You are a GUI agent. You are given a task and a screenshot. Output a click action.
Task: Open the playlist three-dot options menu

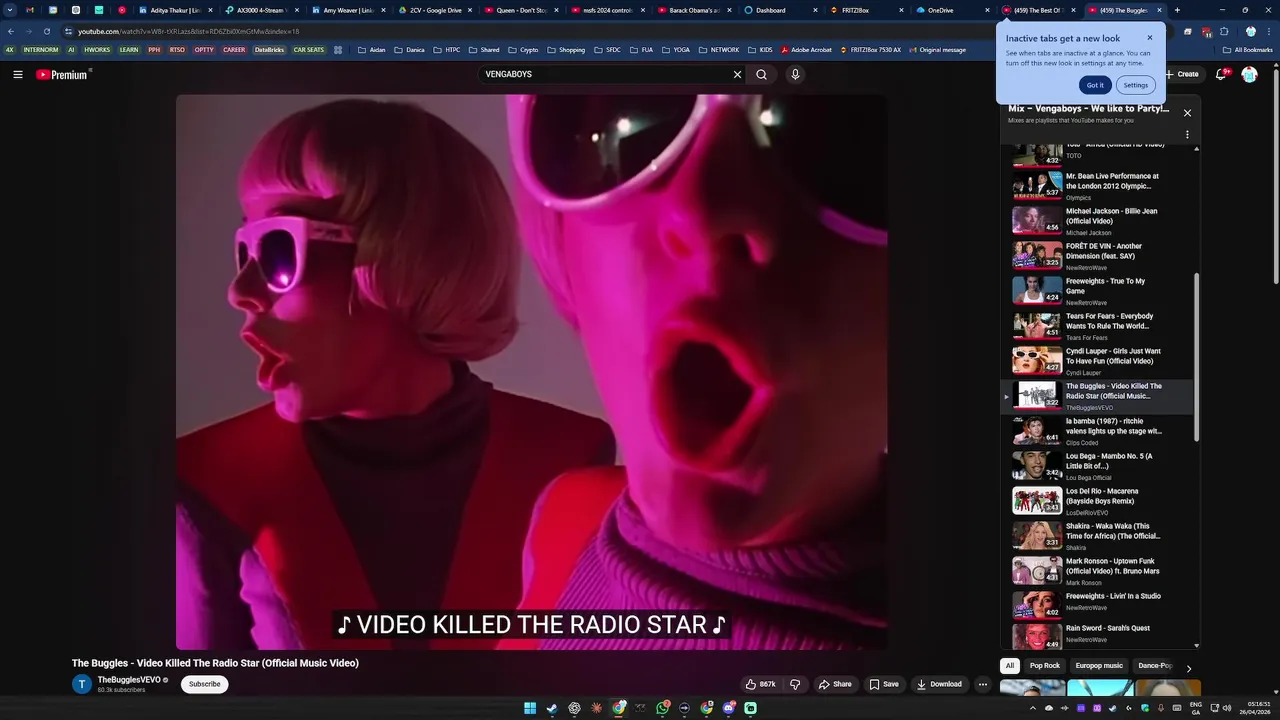click(x=1187, y=134)
